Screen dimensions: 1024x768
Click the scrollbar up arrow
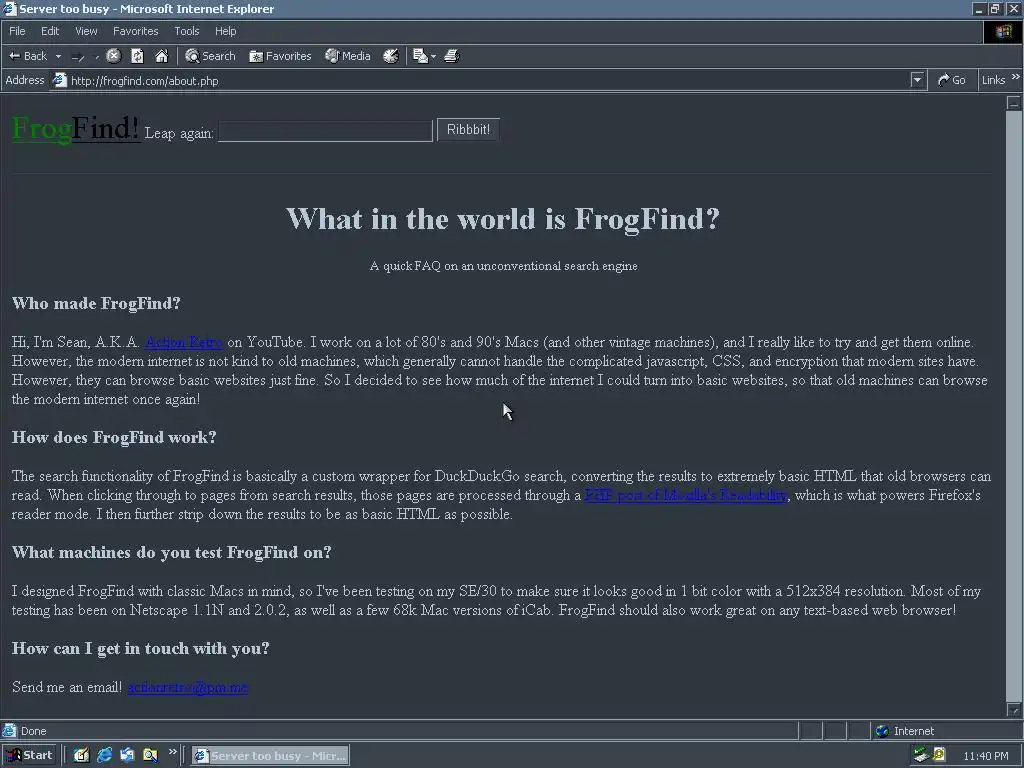coord(1014,103)
